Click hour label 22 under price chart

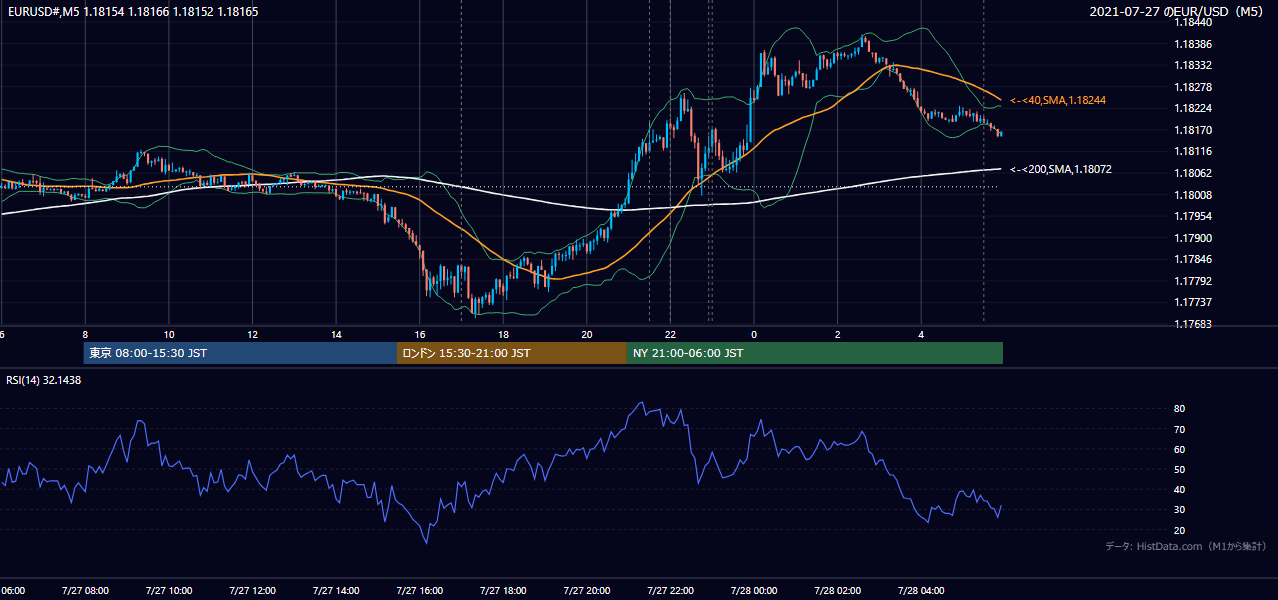pos(670,334)
